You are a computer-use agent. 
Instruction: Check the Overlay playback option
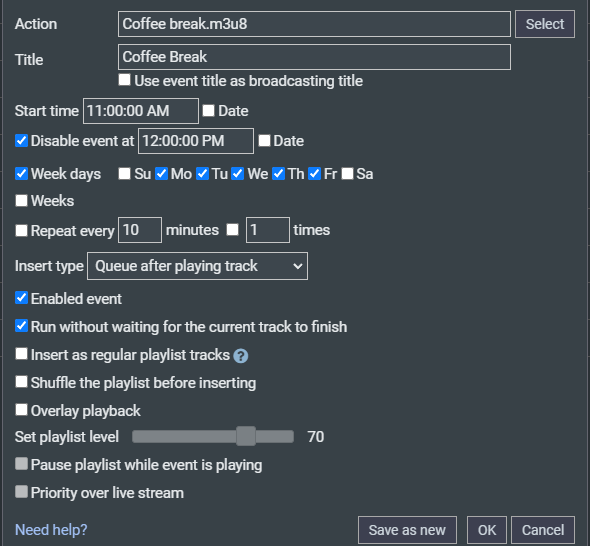tap(21, 410)
